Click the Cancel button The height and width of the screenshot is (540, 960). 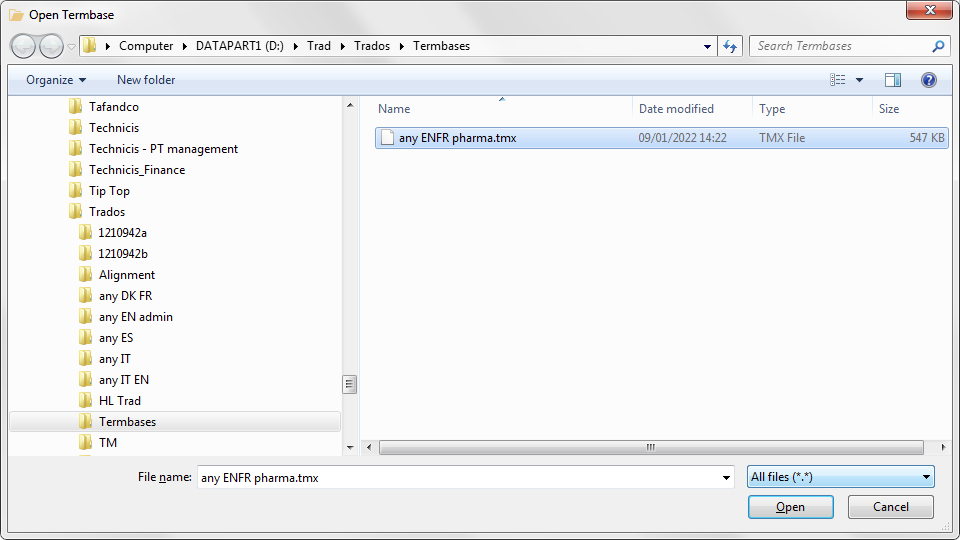pos(891,507)
